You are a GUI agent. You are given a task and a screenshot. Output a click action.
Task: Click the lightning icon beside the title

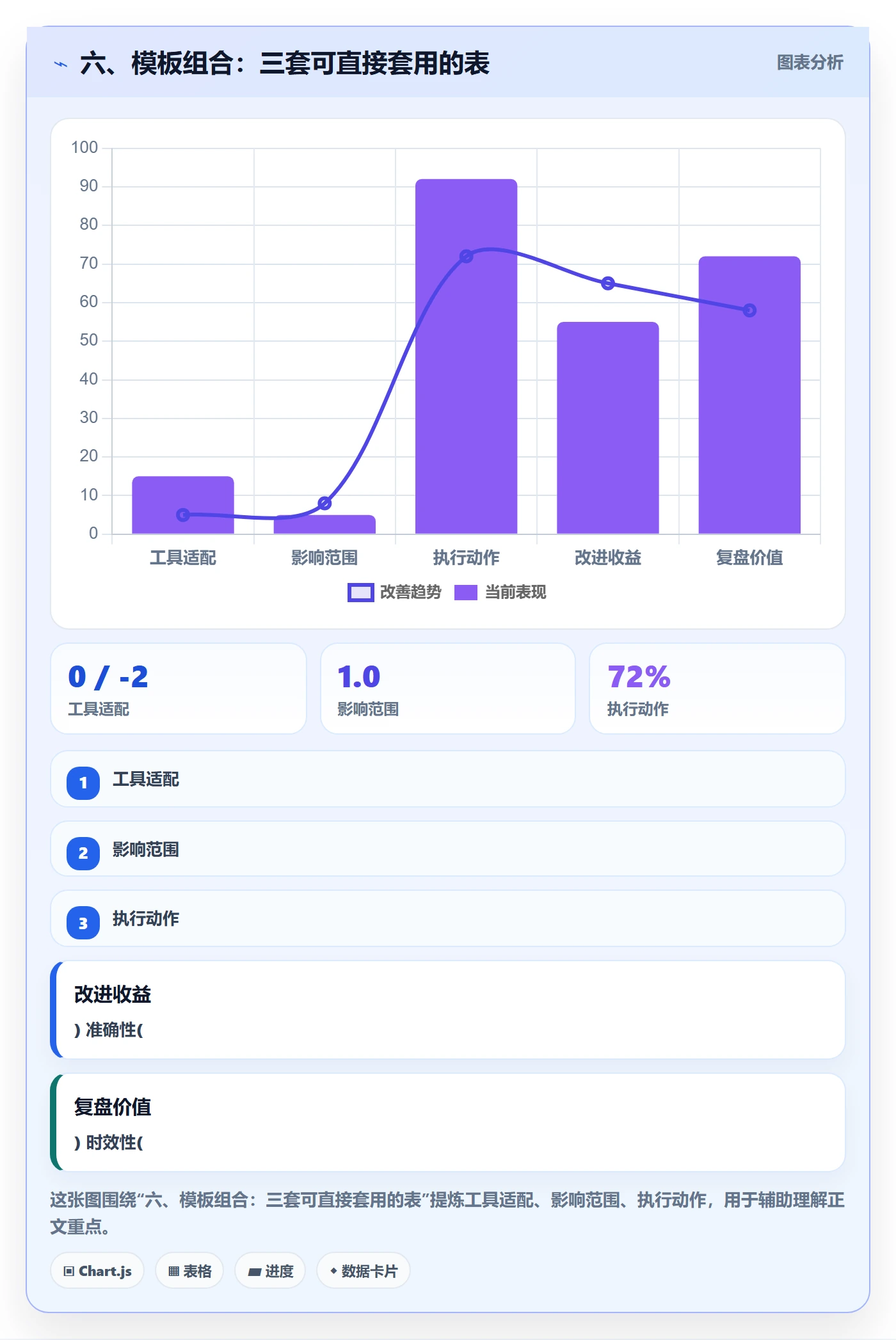coord(61,64)
